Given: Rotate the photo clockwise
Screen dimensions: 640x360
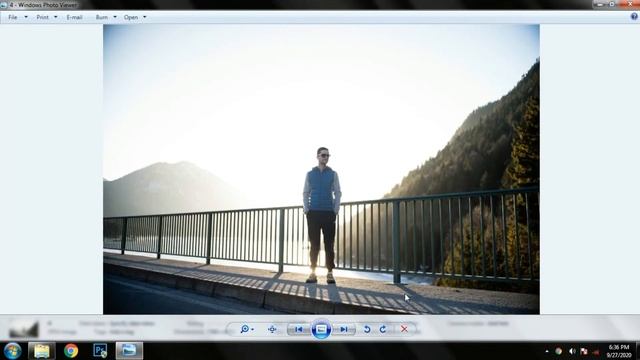Looking at the screenshot, I should click(382, 329).
